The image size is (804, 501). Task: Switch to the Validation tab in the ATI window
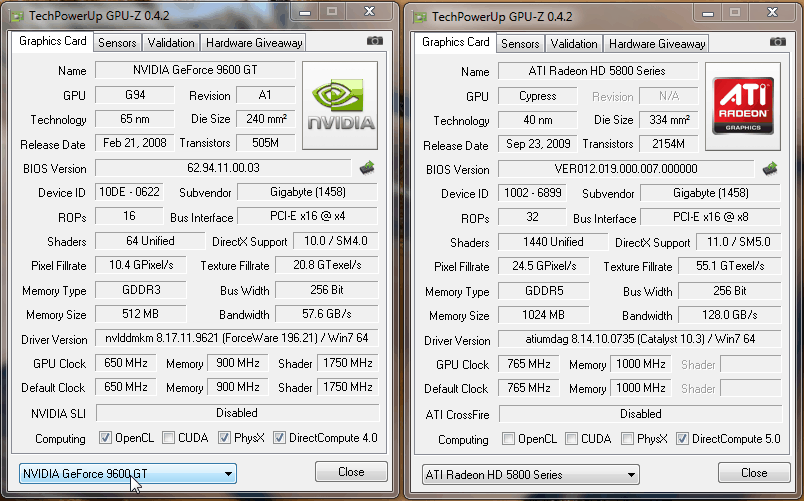[x=574, y=44]
